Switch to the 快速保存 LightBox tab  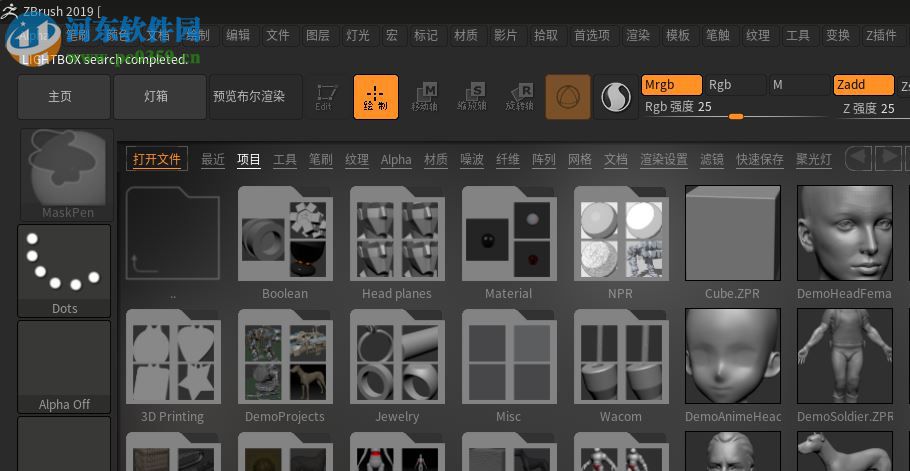(760, 160)
